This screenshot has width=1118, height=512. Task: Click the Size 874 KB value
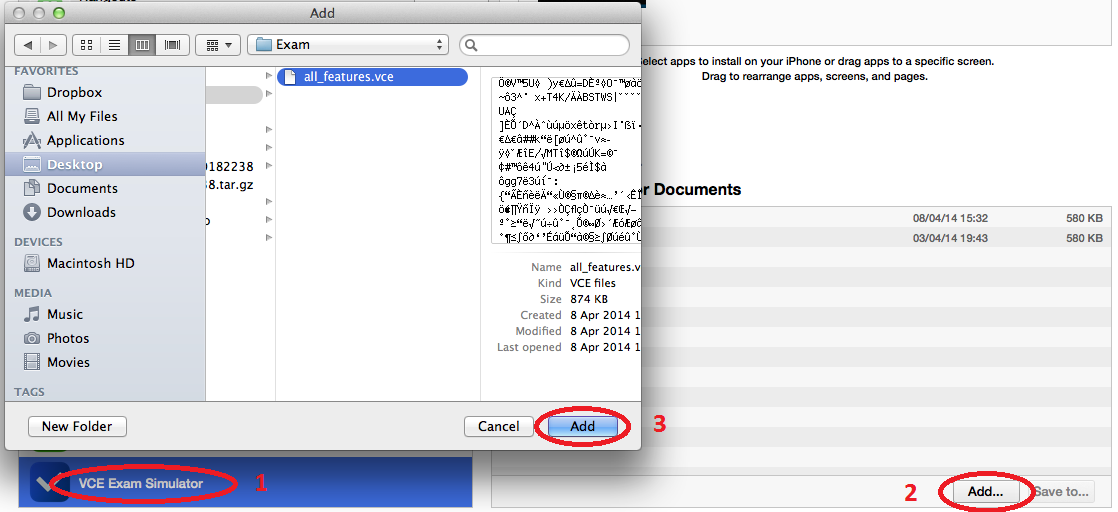[589, 299]
